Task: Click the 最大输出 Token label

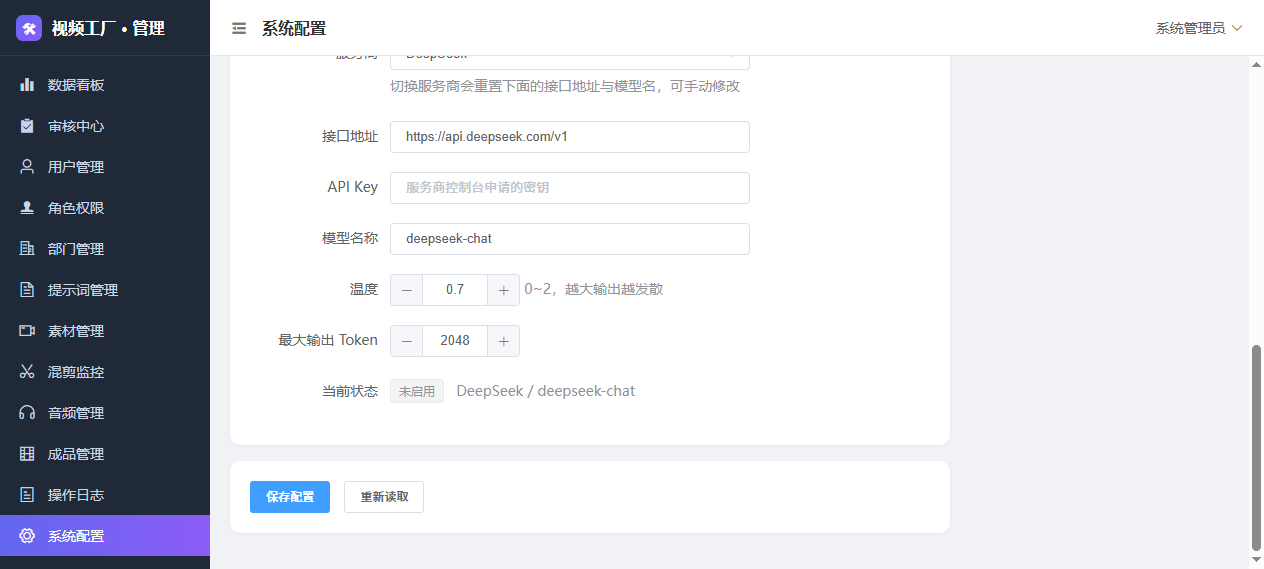Action: pos(328,340)
